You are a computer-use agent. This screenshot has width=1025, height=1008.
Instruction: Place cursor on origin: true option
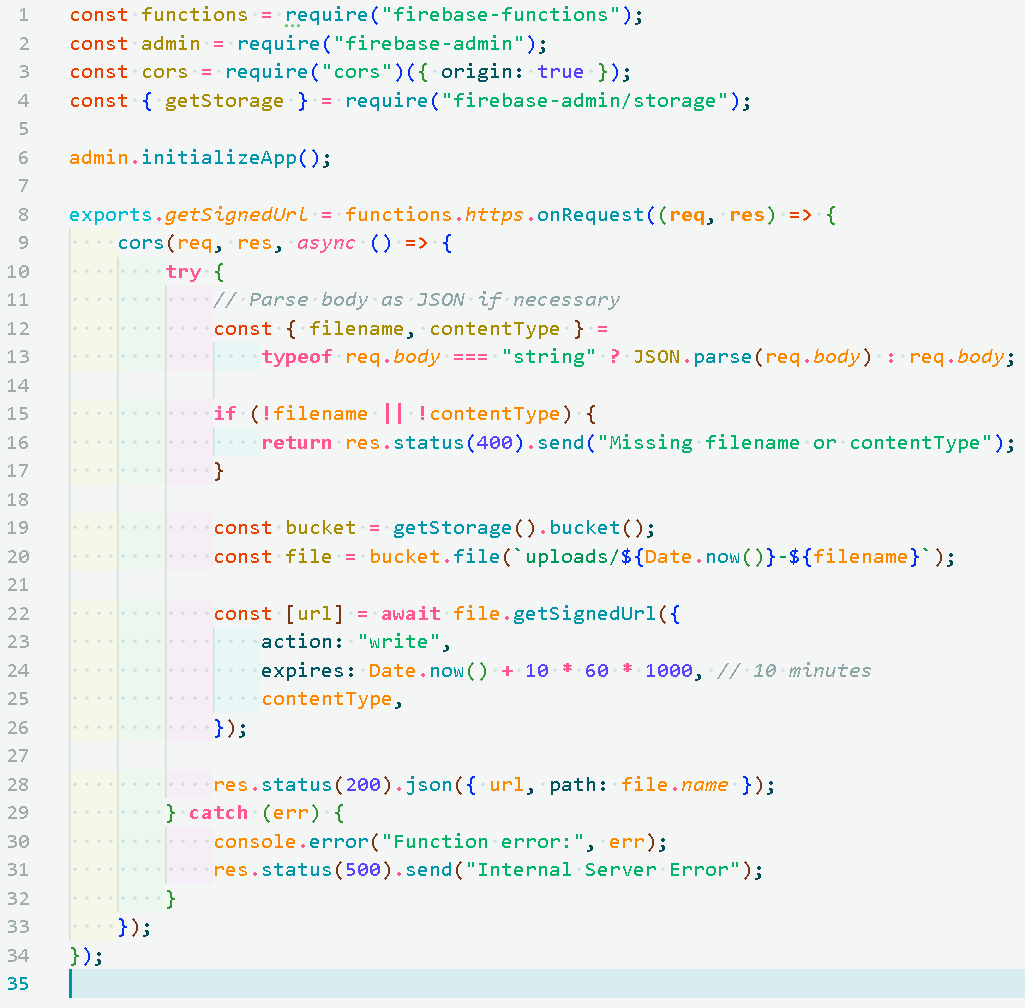[512, 72]
